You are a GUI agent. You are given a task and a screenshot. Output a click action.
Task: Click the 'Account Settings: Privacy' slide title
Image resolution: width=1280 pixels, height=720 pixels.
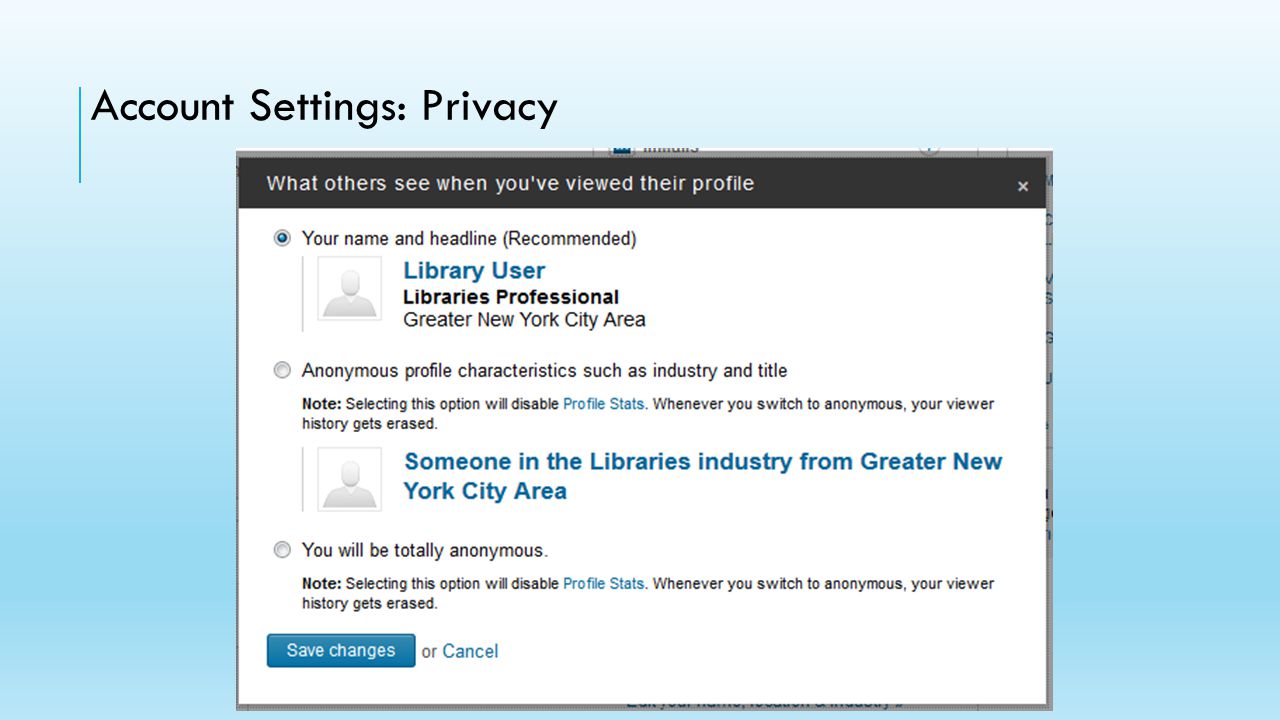pos(324,106)
